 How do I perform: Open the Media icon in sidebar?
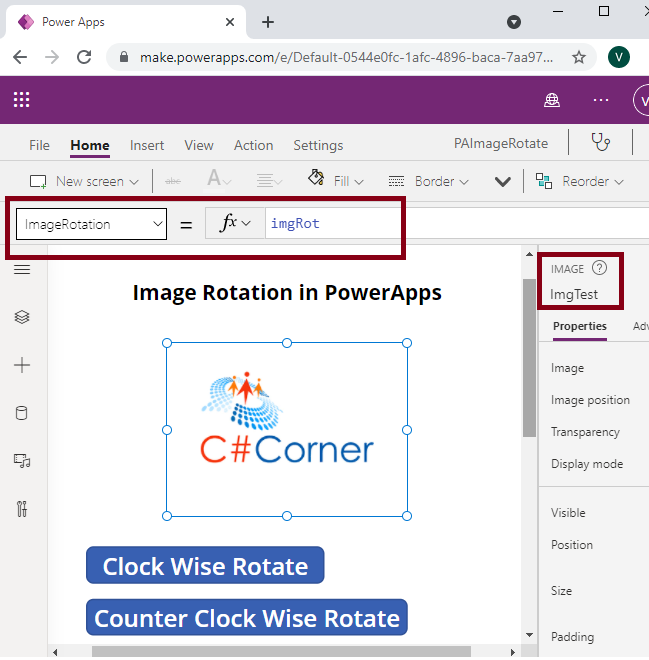(22, 461)
